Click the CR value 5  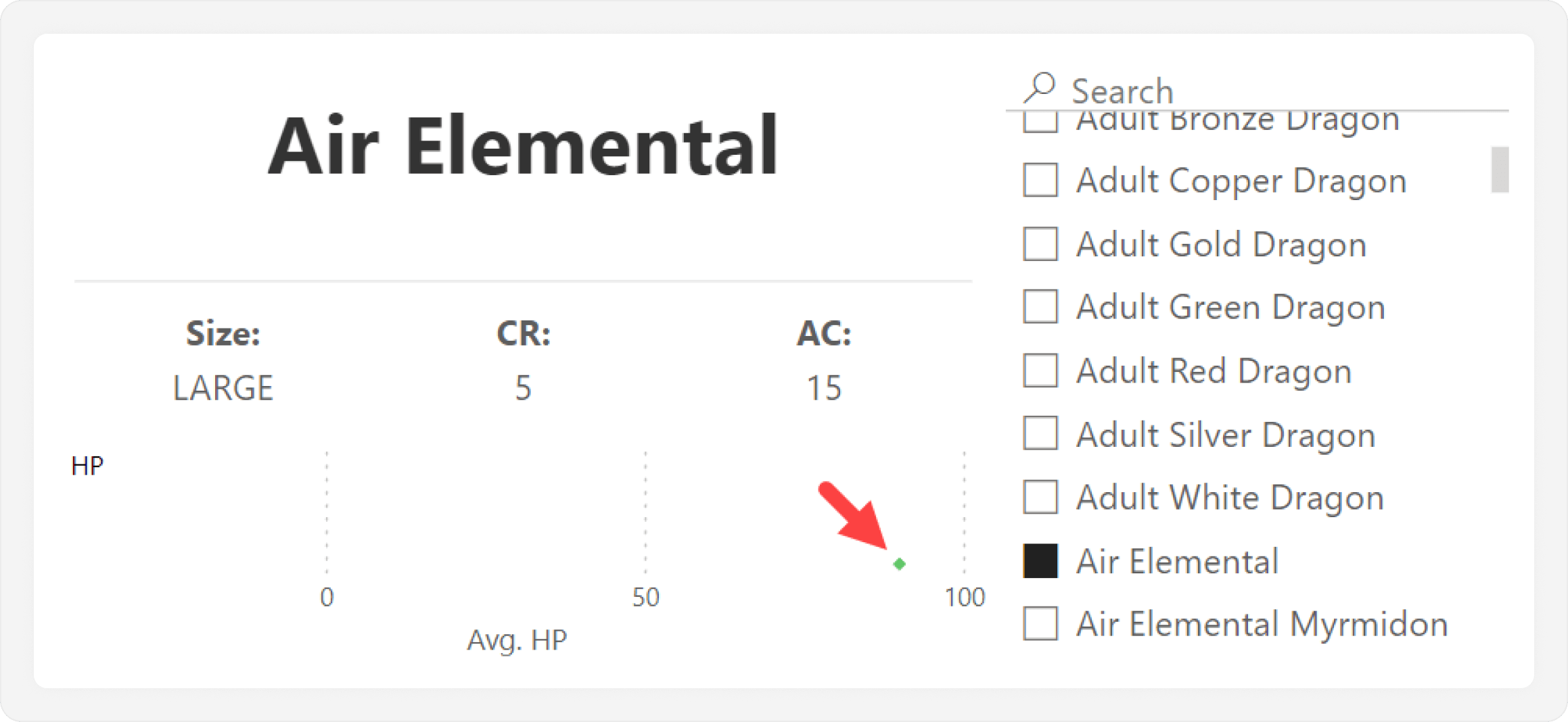click(523, 388)
